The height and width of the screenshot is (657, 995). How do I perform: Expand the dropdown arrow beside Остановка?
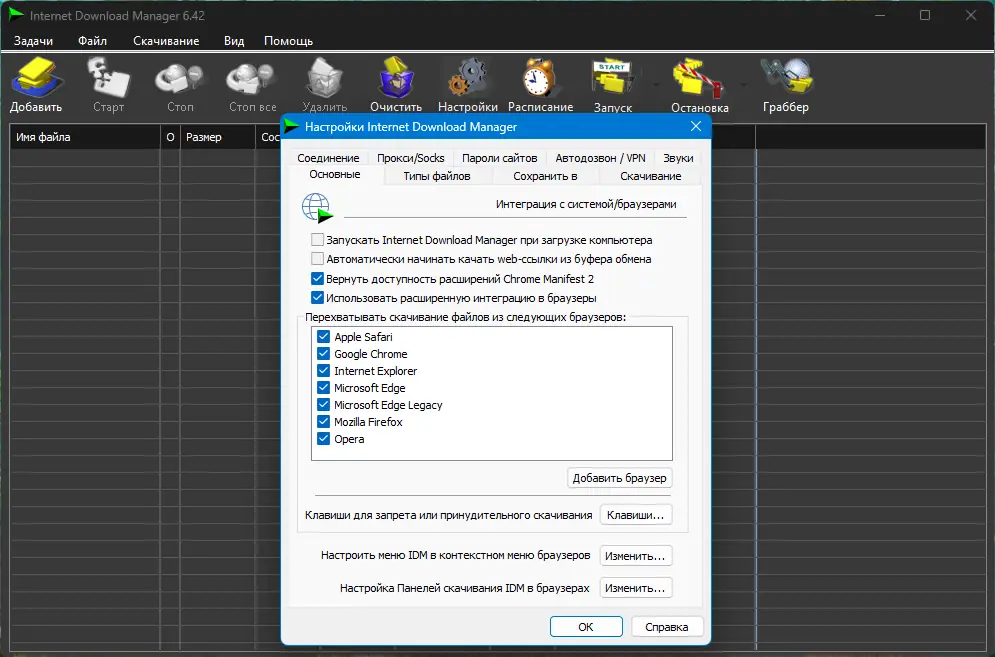(742, 84)
